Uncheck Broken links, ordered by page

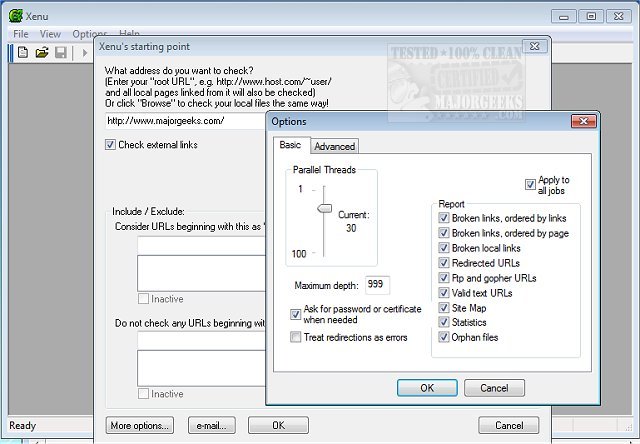[444, 233]
